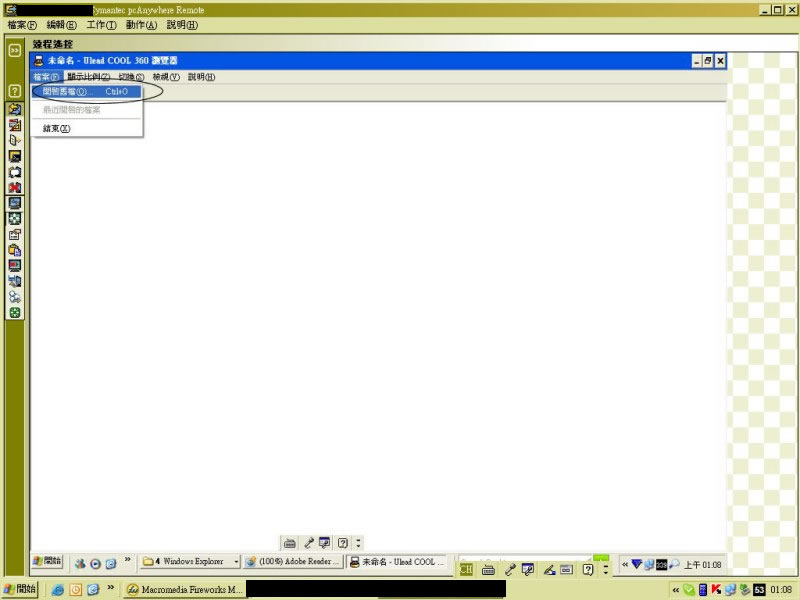Click the monitor display icon in sidebar
Screen dimensions: 800x600
(x=15, y=203)
